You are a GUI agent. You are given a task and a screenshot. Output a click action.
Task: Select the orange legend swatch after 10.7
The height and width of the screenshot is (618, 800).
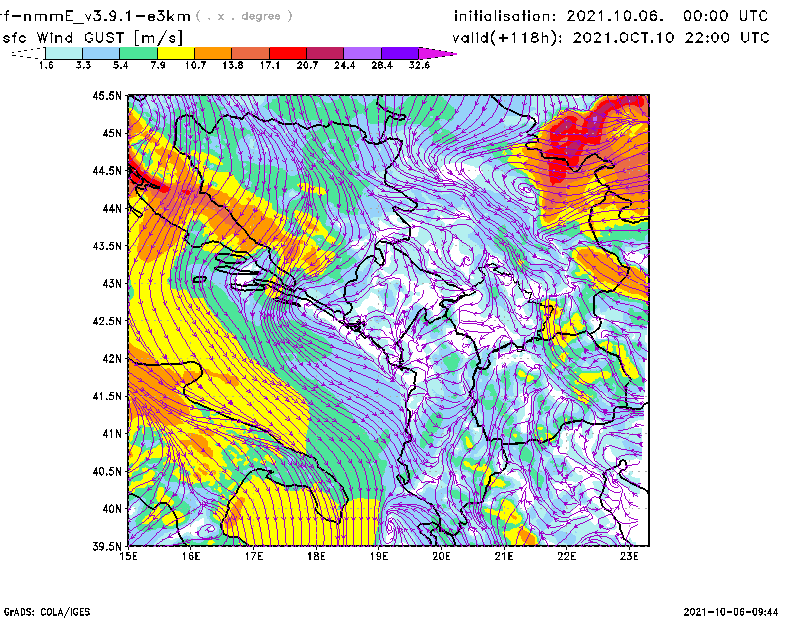[x=213, y=53]
